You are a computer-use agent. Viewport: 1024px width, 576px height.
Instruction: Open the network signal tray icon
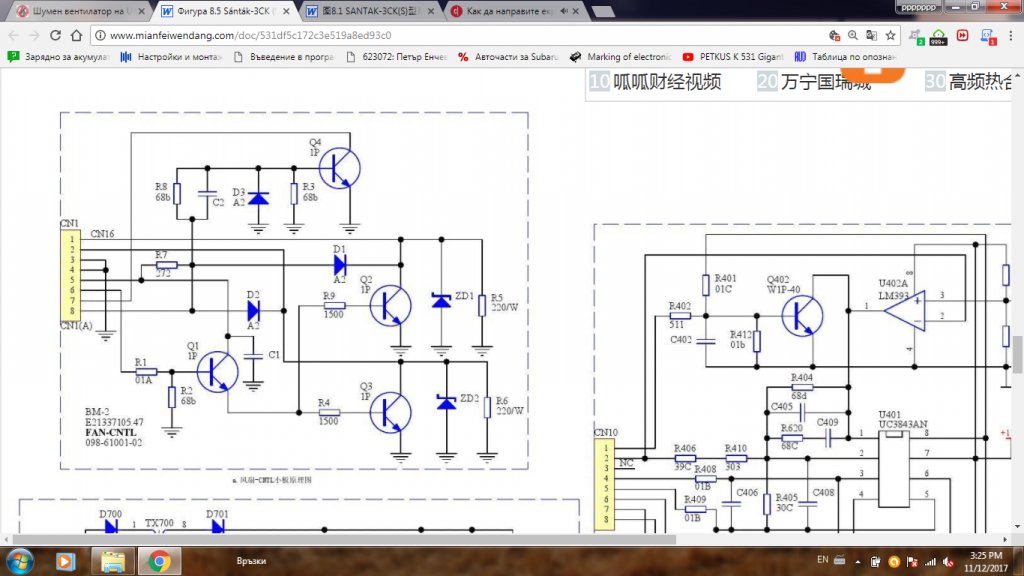930,562
